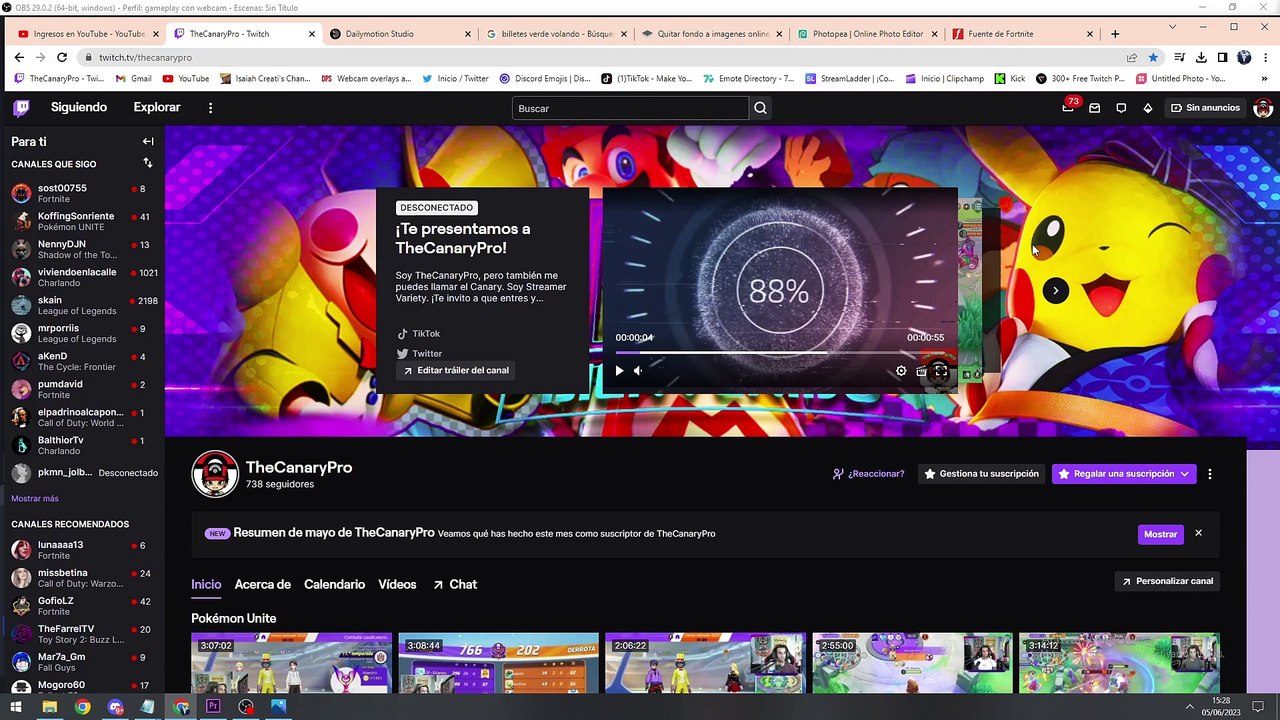Open the Twitter link in trailer panel
1280x720 pixels.
coord(419,353)
